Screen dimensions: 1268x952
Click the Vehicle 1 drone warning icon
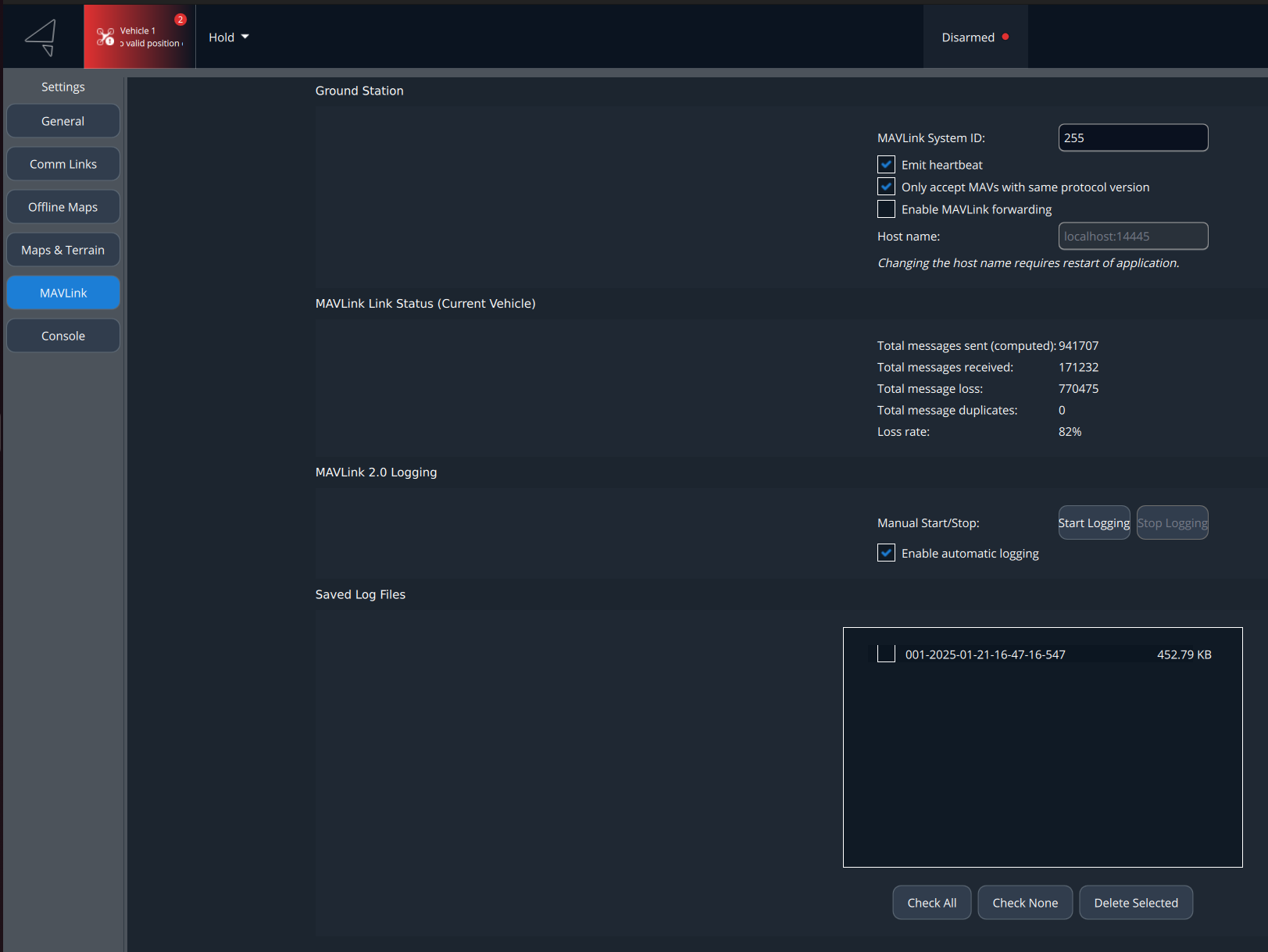click(x=105, y=37)
